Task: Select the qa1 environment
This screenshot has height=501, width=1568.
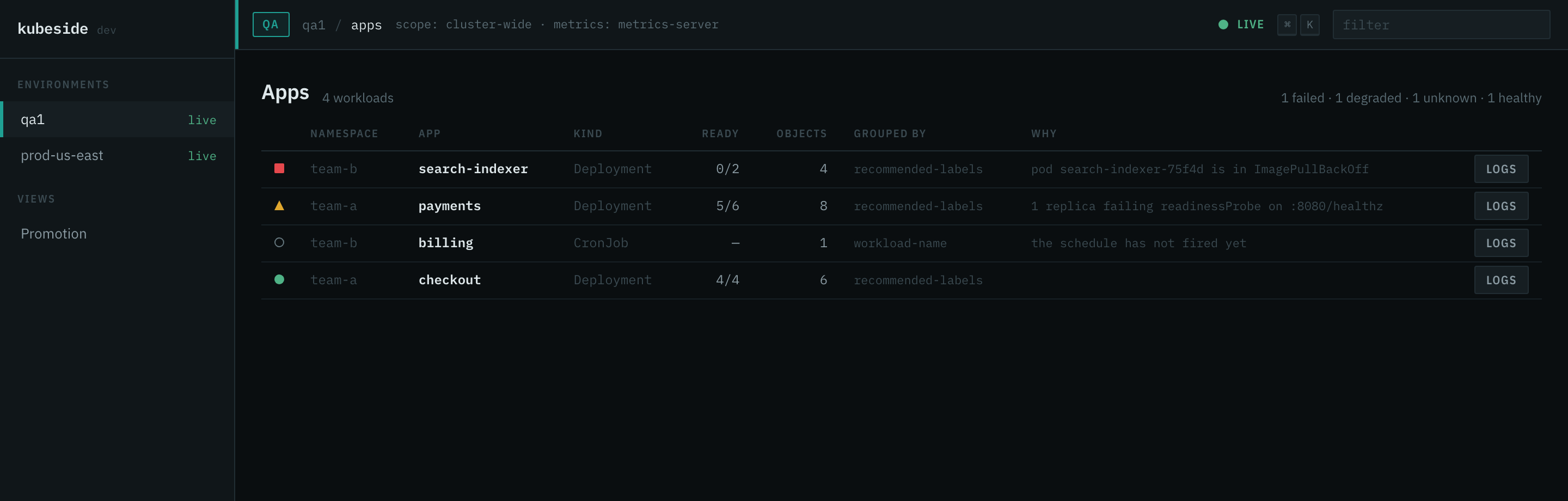Action: pos(118,119)
